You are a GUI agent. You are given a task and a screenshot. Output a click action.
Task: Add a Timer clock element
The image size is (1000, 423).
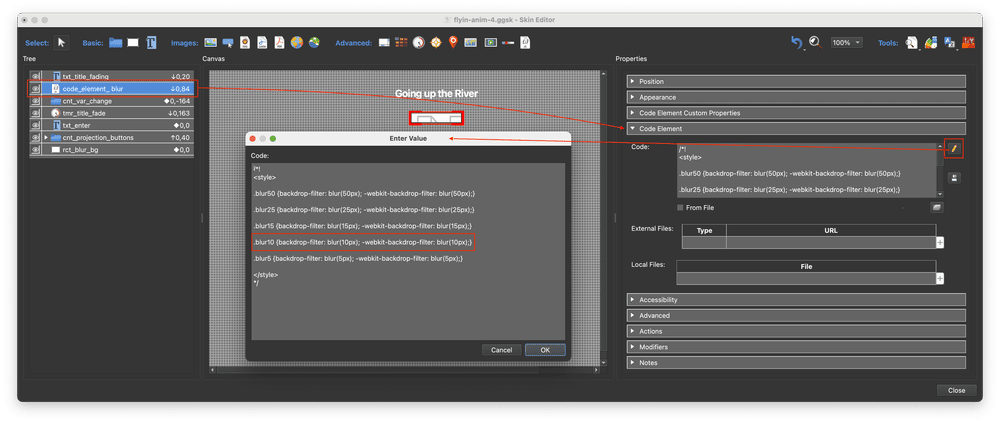[x=418, y=43]
